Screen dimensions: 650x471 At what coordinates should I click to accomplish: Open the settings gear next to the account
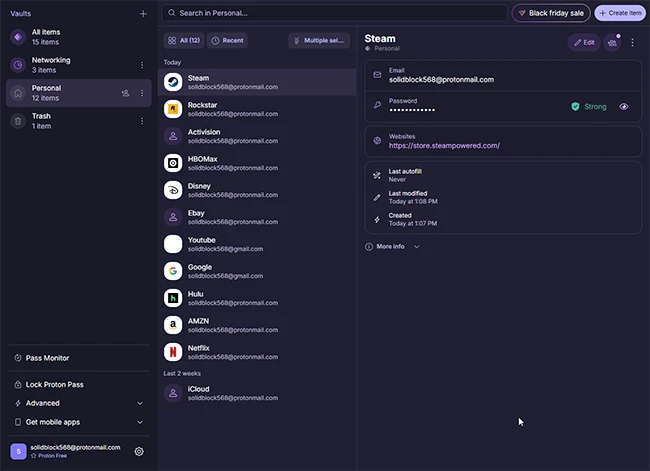[139, 452]
